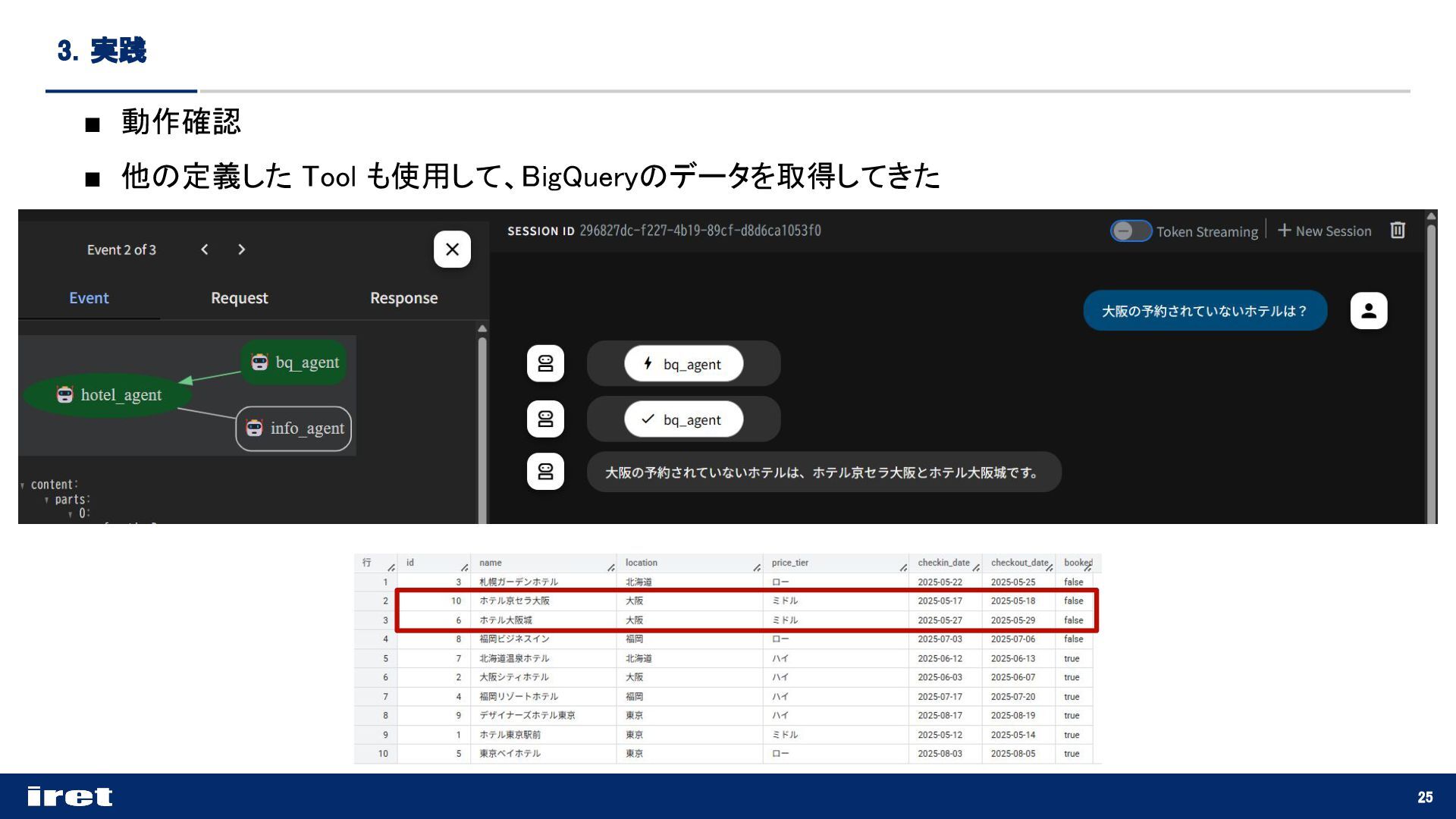Collapse the content tree node
This screenshot has height=819, width=1456.
(23, 485)
